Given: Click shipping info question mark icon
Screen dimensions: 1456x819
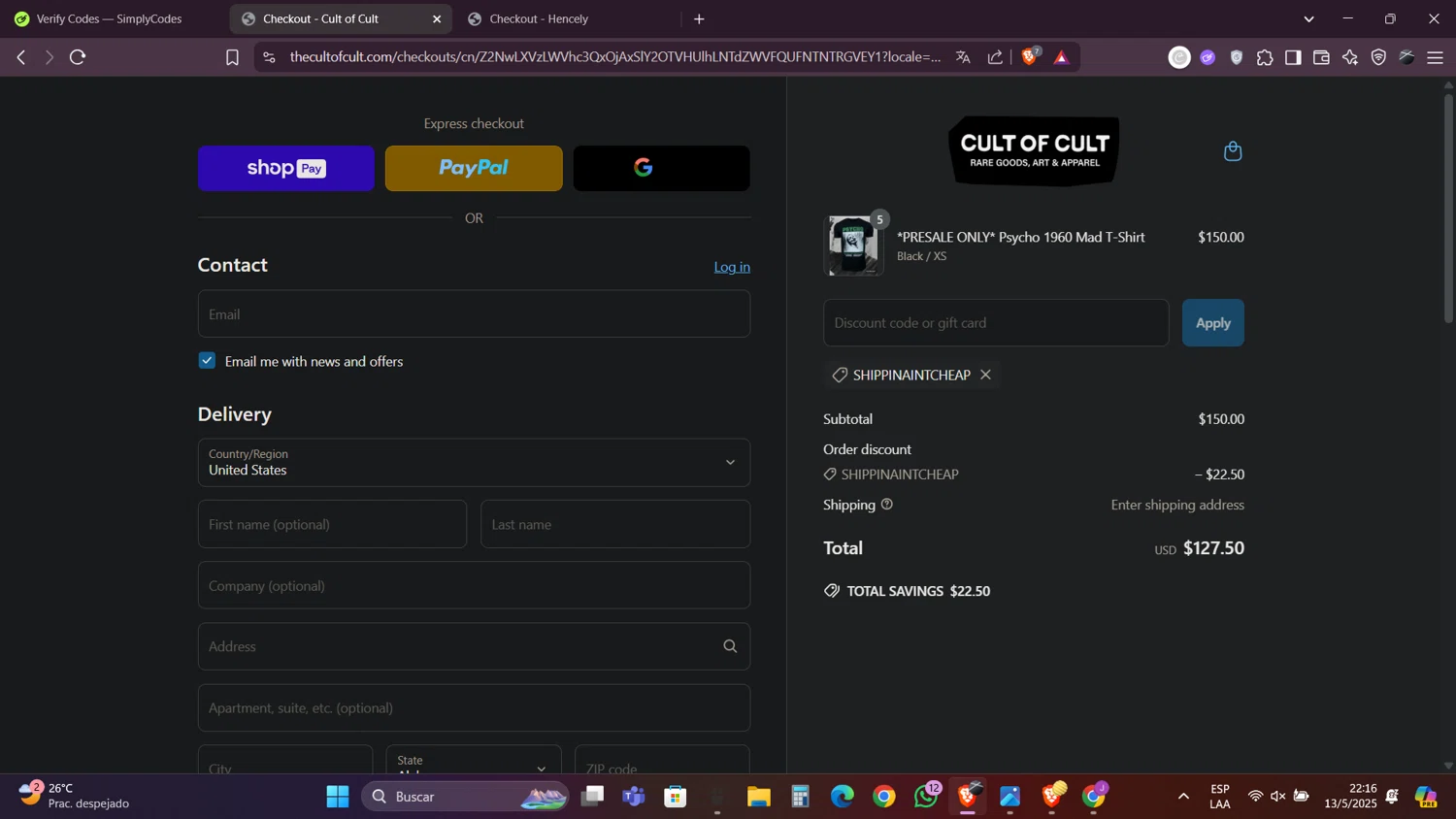Looking at the screenshot, I should [886, 505].
